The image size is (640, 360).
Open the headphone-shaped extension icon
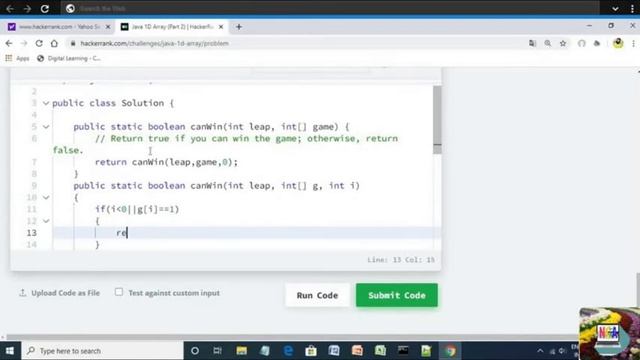(x=582, y=43)
